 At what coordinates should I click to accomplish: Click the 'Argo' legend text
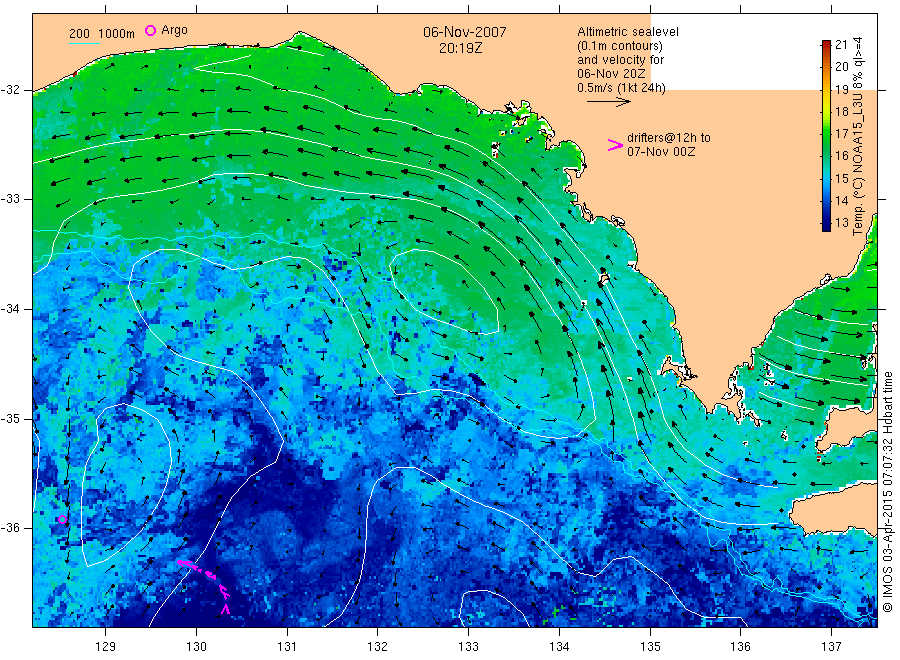174,30
